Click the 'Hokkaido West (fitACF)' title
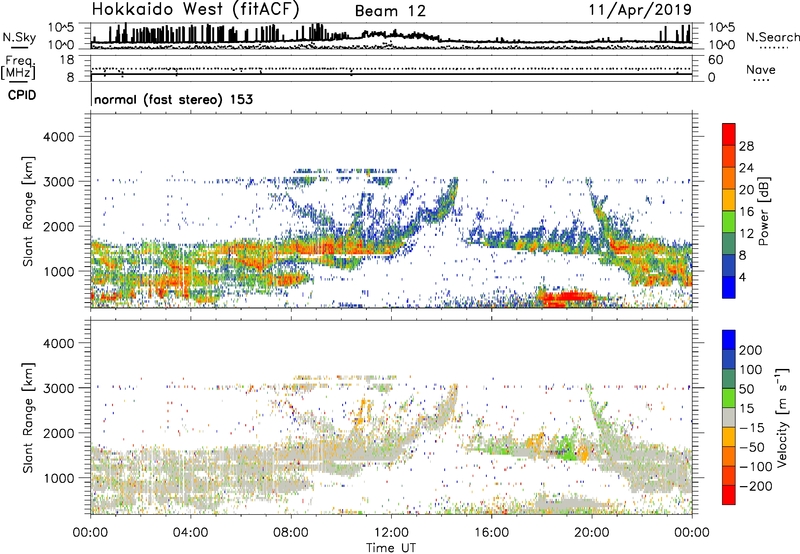This screenshot has width=800, height=554. [x=195, y=10]
